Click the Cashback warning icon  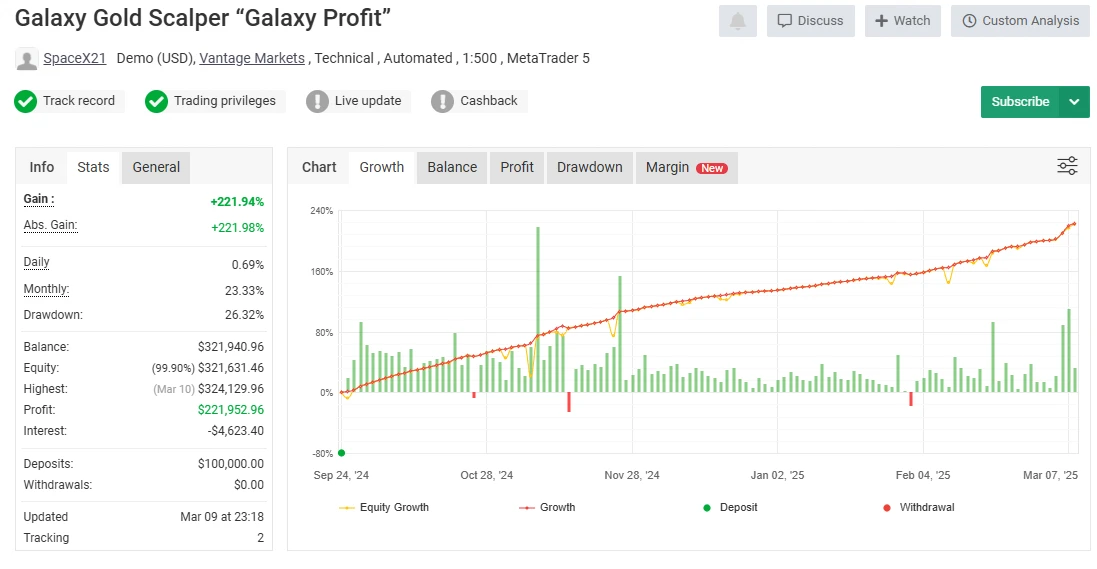pyautogui.click(x=442, y=101)
